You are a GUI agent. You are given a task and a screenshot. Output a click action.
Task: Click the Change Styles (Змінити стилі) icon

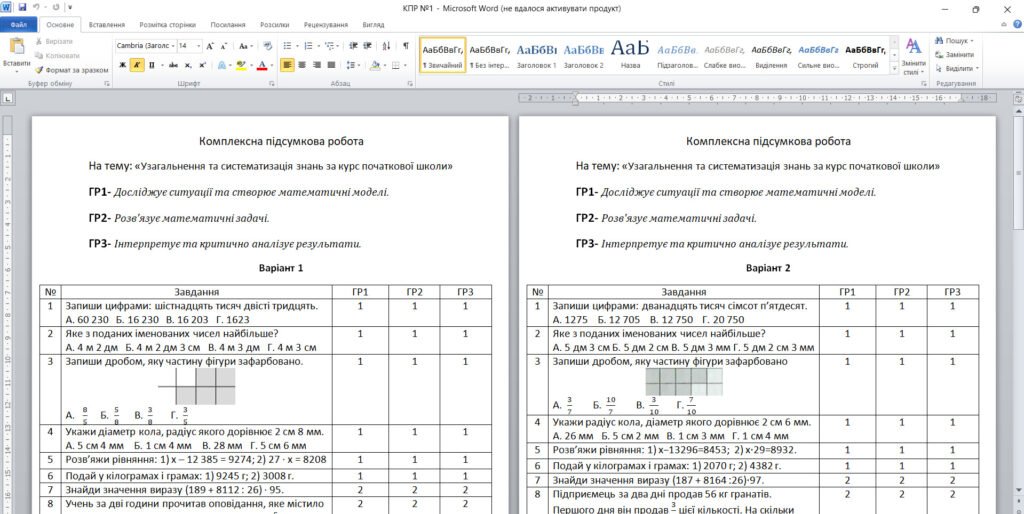[x=913, y=56]
